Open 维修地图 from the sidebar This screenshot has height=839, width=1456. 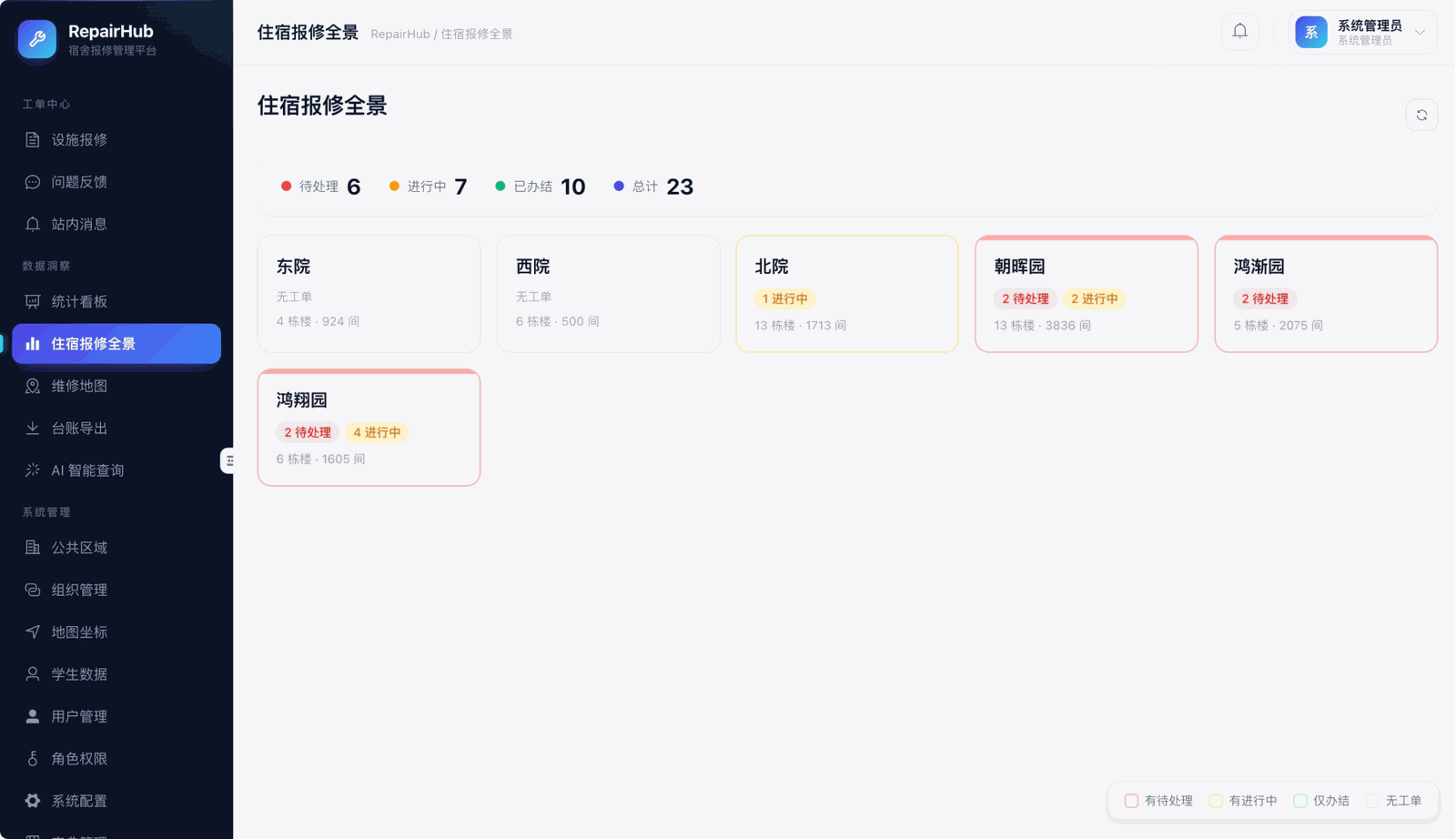[116, 386]
